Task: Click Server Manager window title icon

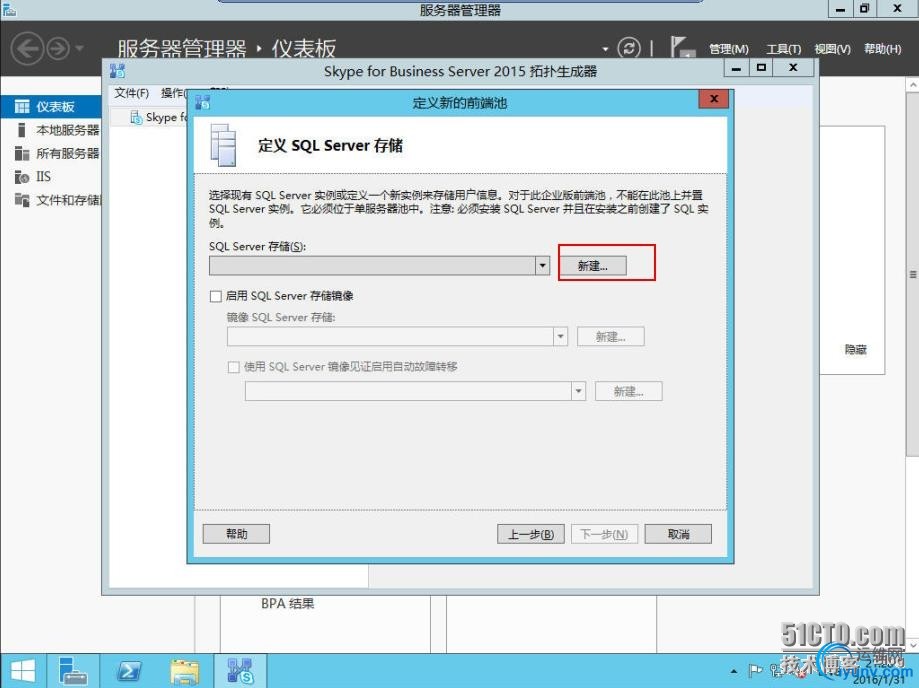Action: coord(9,9)
